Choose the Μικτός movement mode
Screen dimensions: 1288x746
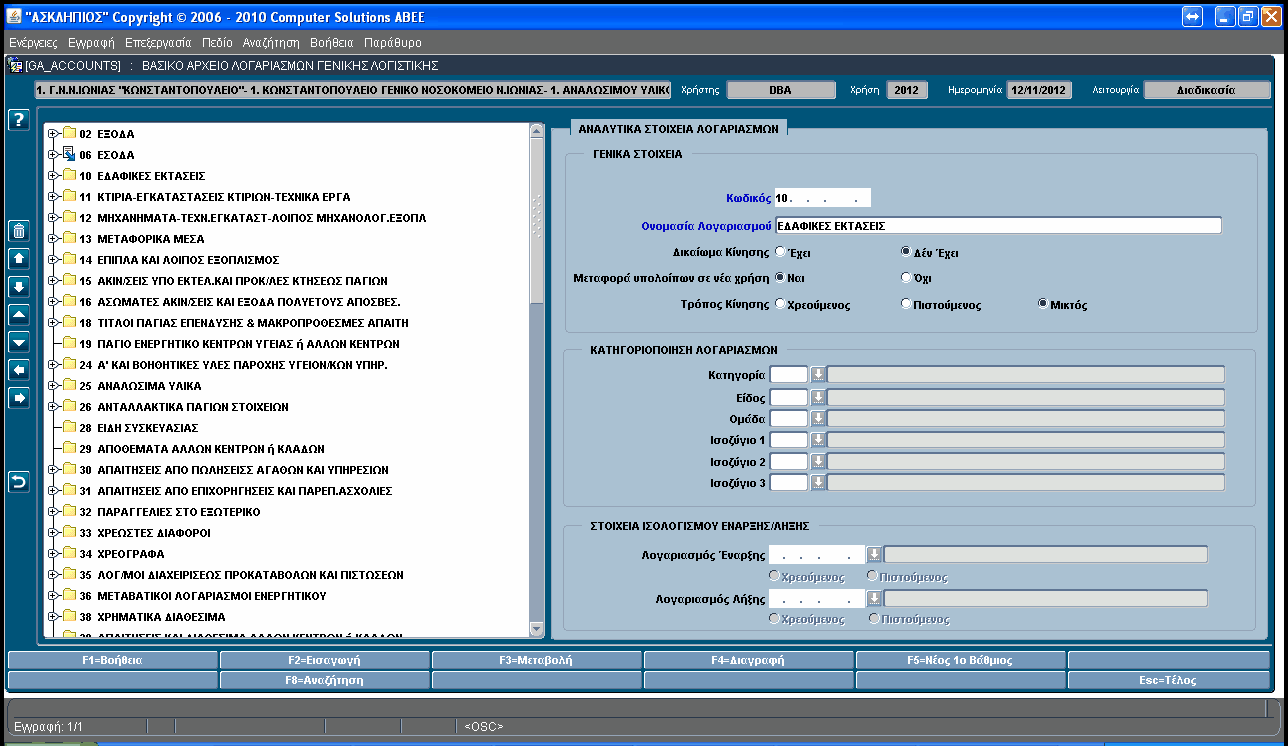(x=1044, y=304)
